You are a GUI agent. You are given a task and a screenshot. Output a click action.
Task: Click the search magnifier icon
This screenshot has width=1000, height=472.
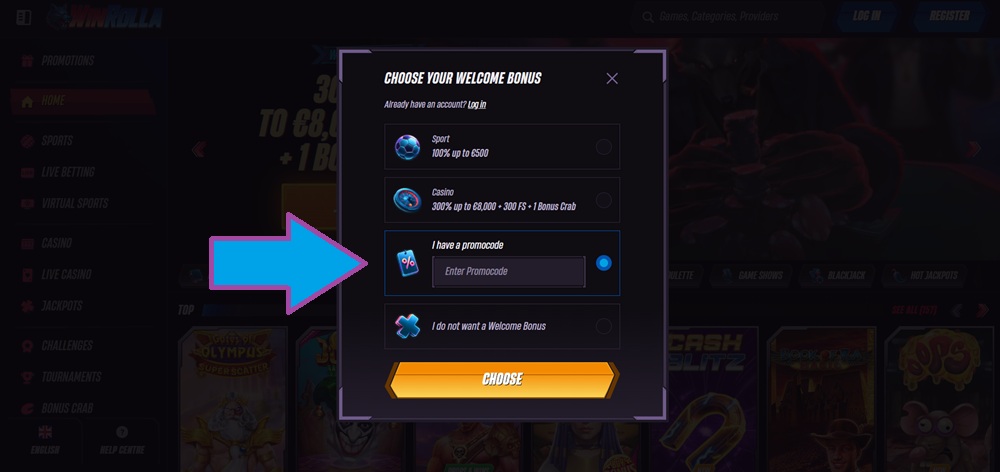click(x=648, y=17)
